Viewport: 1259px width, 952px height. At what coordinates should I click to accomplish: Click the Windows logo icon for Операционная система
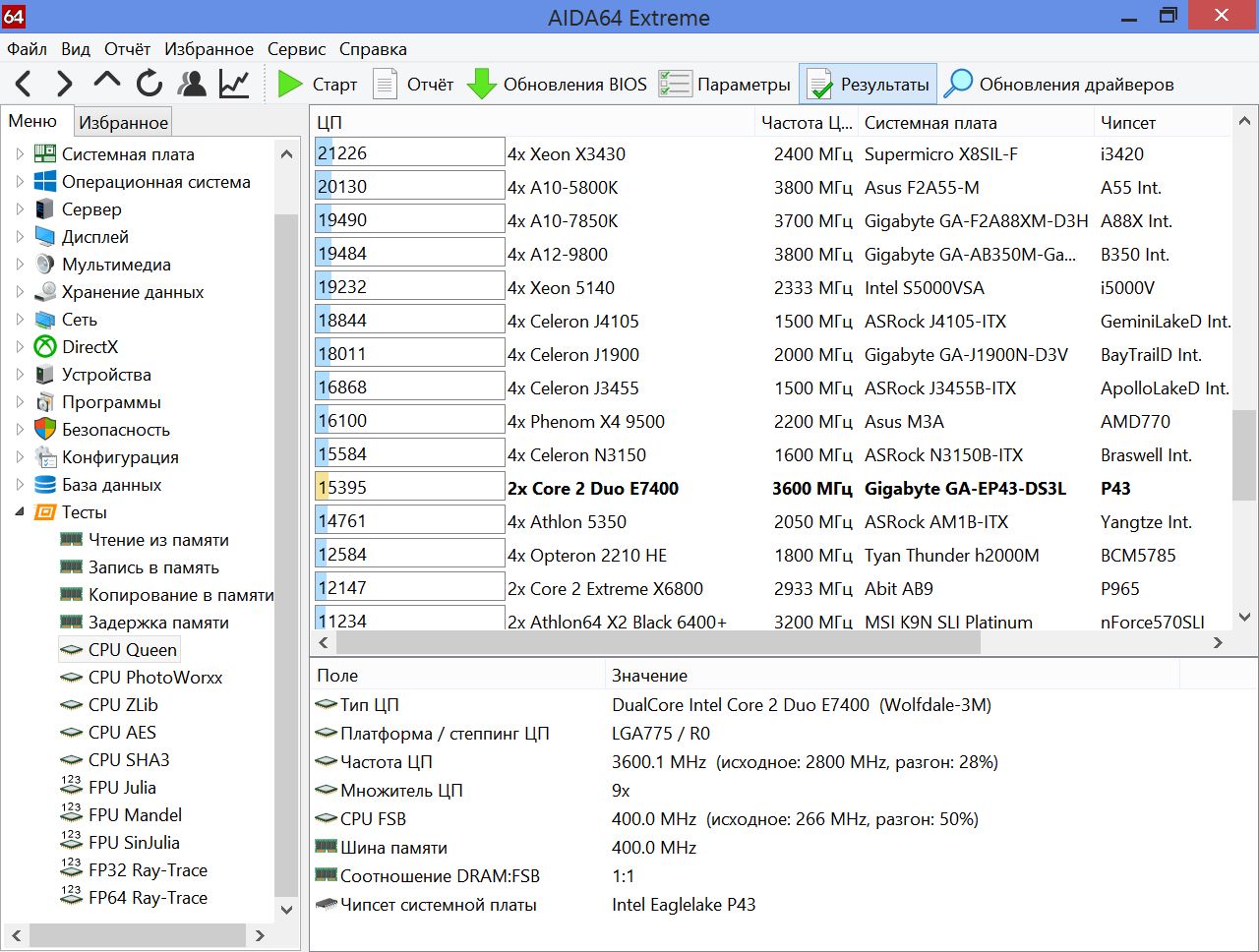[x=45, y=182]
